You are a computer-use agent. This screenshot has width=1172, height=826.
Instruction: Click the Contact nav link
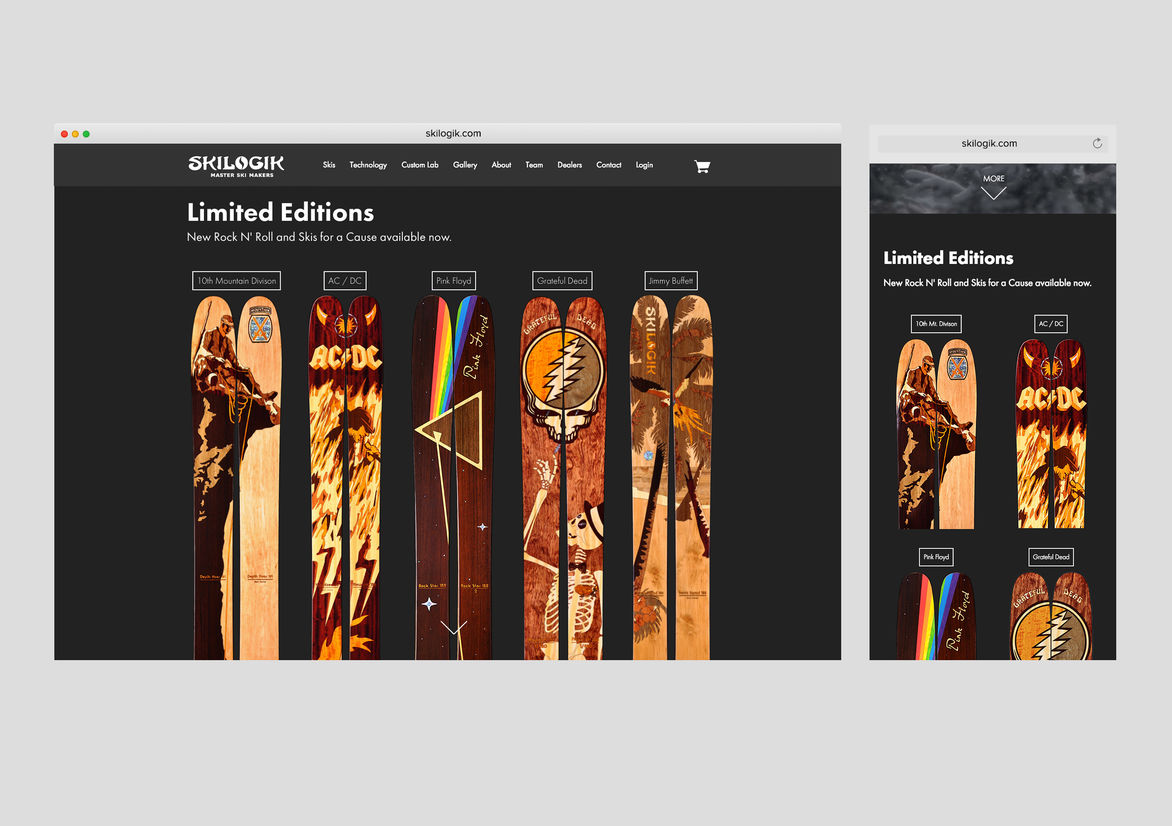click(609, 165)
